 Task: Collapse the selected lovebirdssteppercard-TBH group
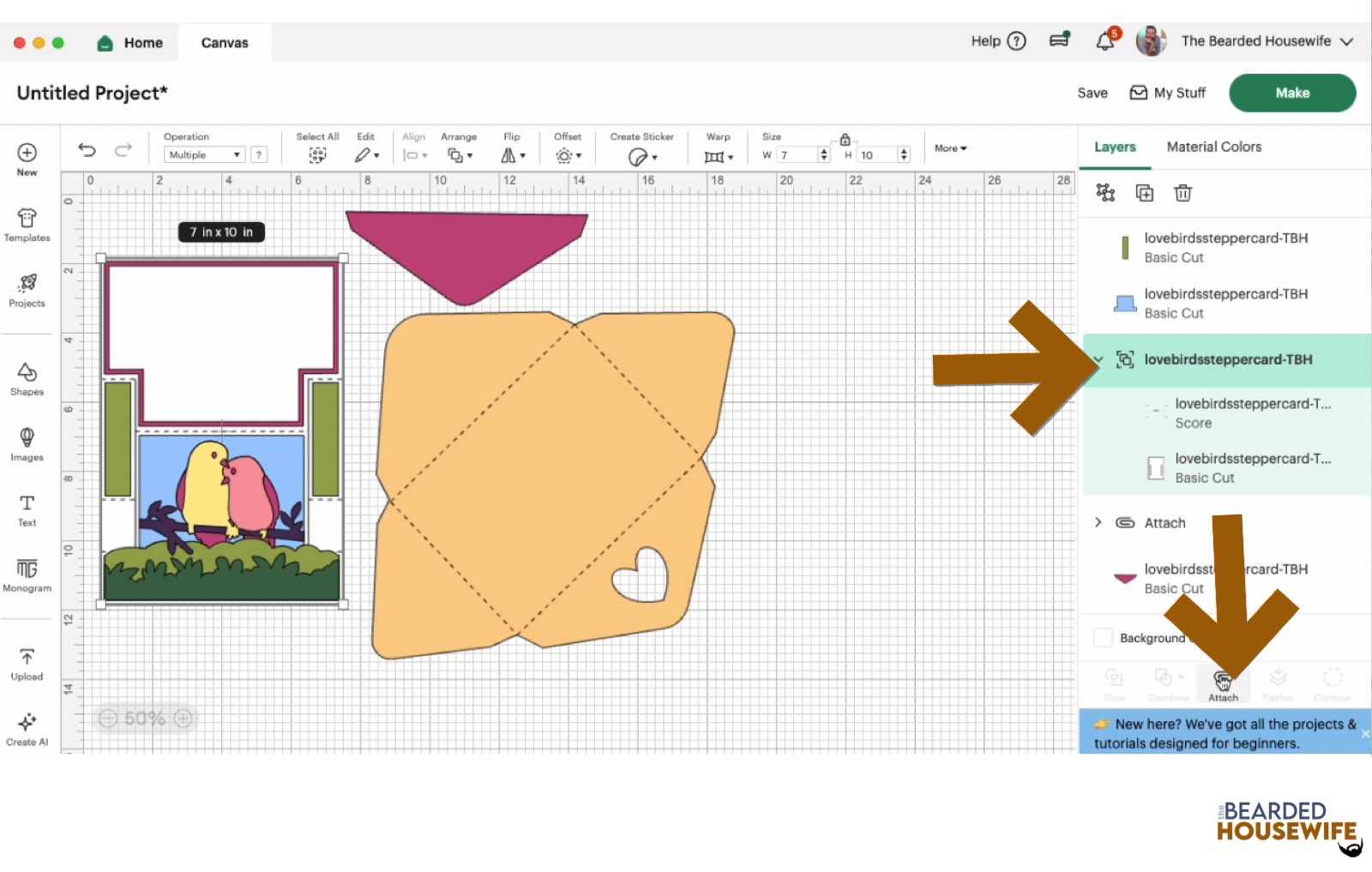point(1098,359)
